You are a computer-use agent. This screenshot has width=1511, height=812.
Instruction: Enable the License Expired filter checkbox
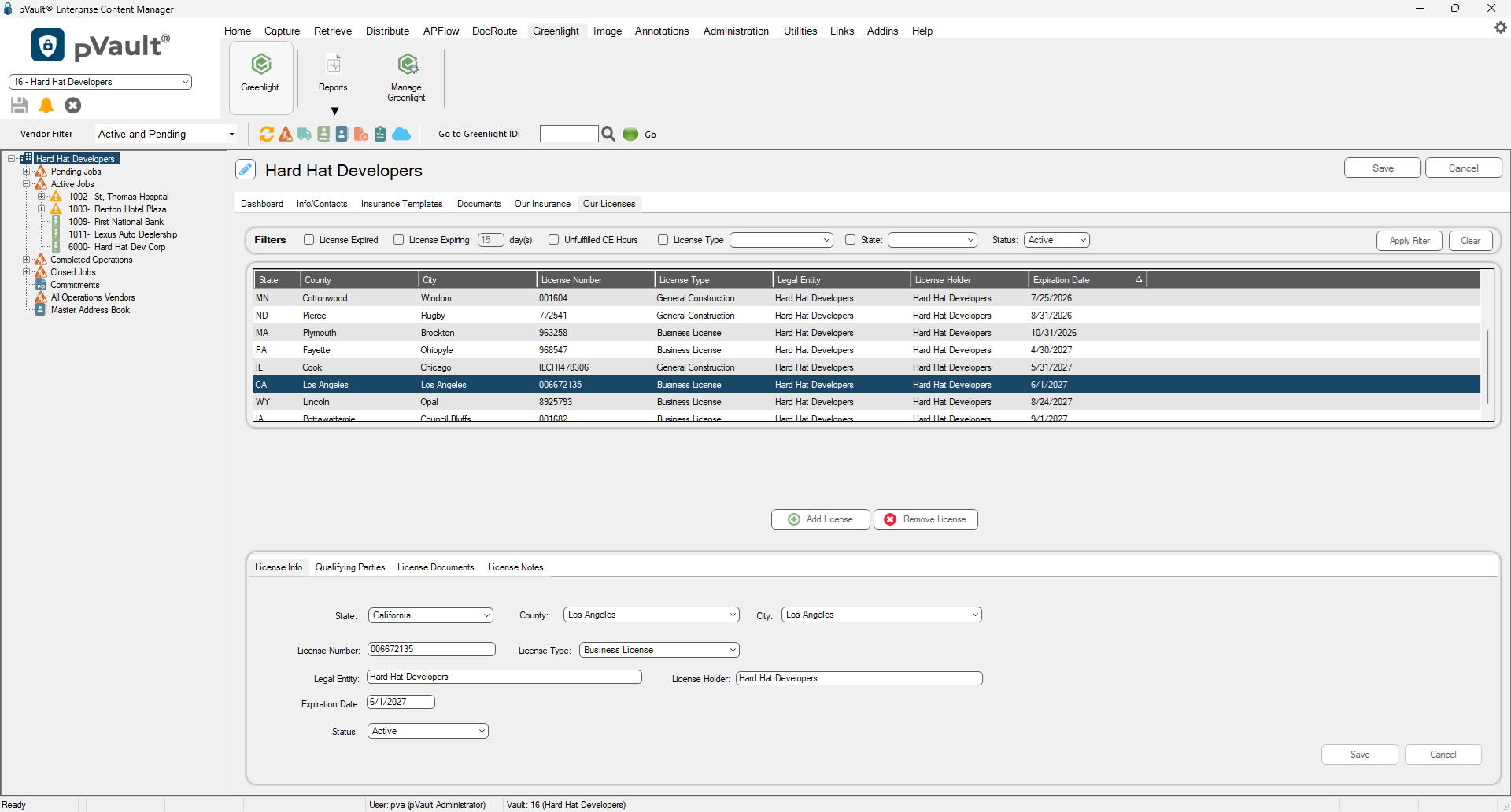[308, 240]
